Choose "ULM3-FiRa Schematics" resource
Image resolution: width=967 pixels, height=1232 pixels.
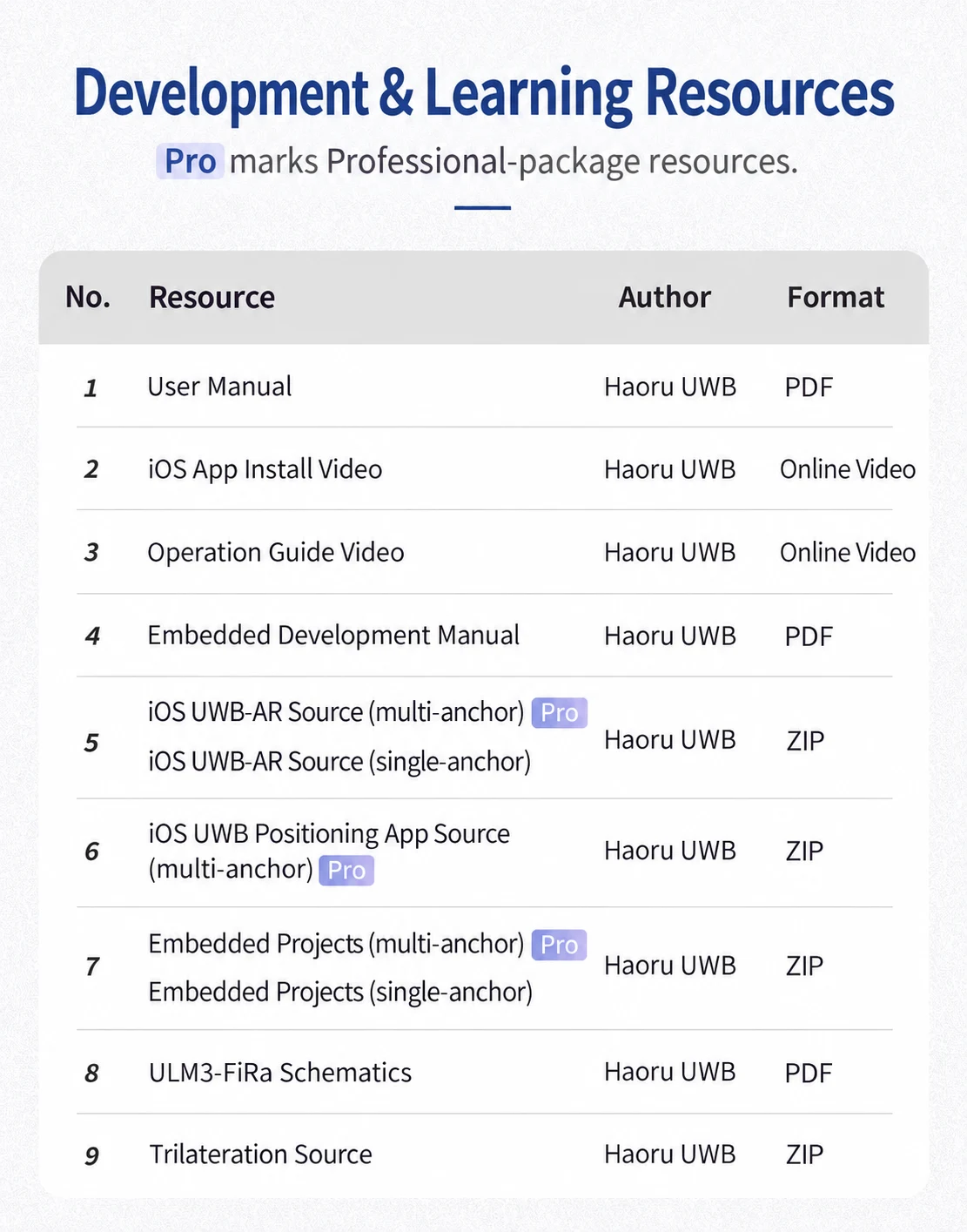[x=280, y=1073]
